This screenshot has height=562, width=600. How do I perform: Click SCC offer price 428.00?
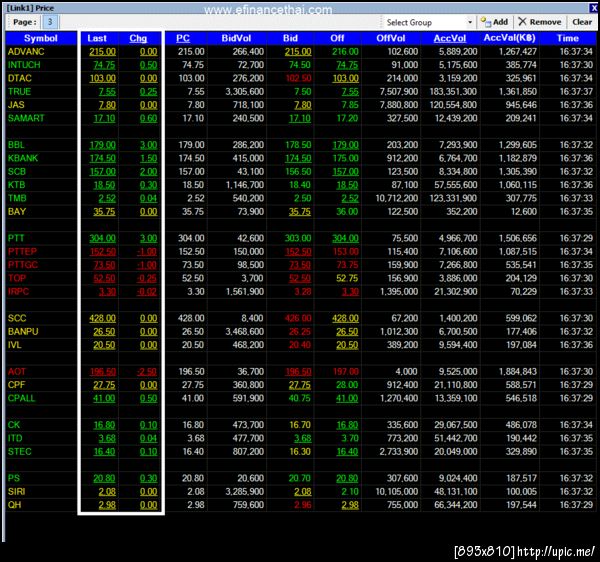coord(346,318)
